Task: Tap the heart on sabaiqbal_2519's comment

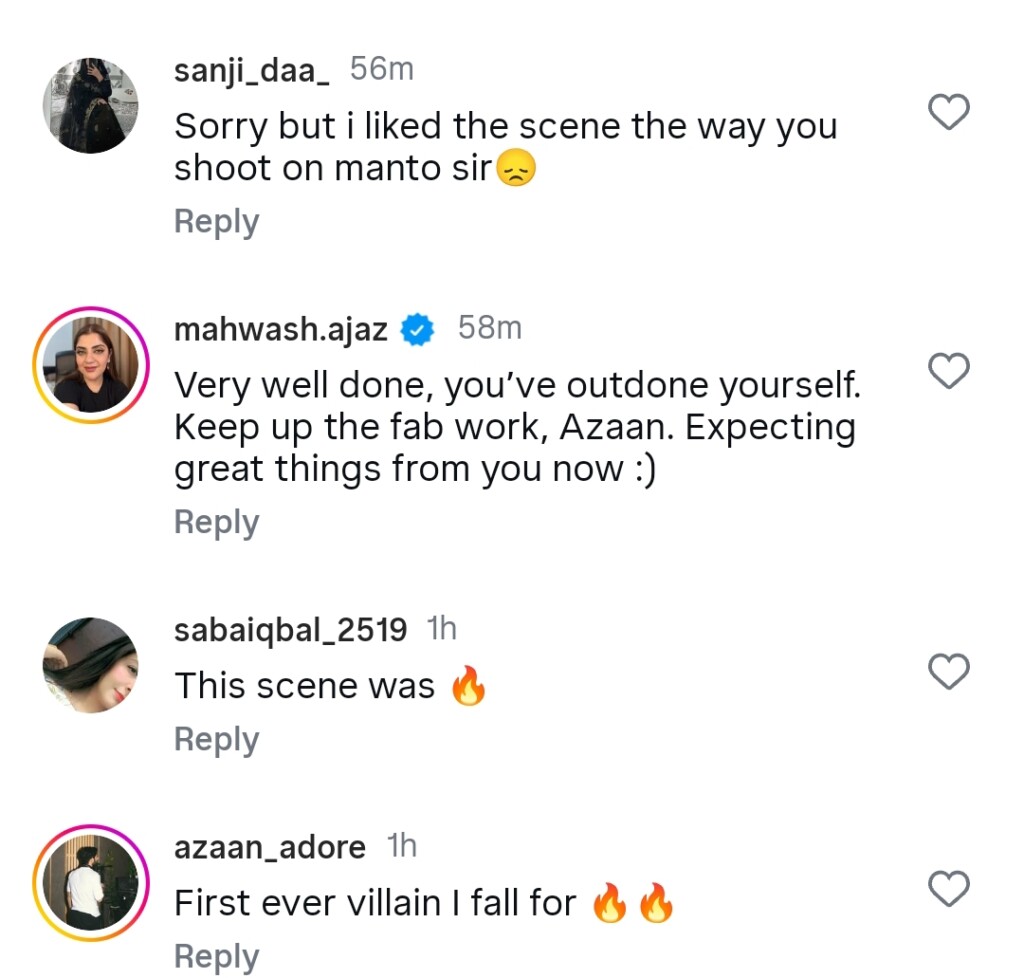Action: (949, 671)
